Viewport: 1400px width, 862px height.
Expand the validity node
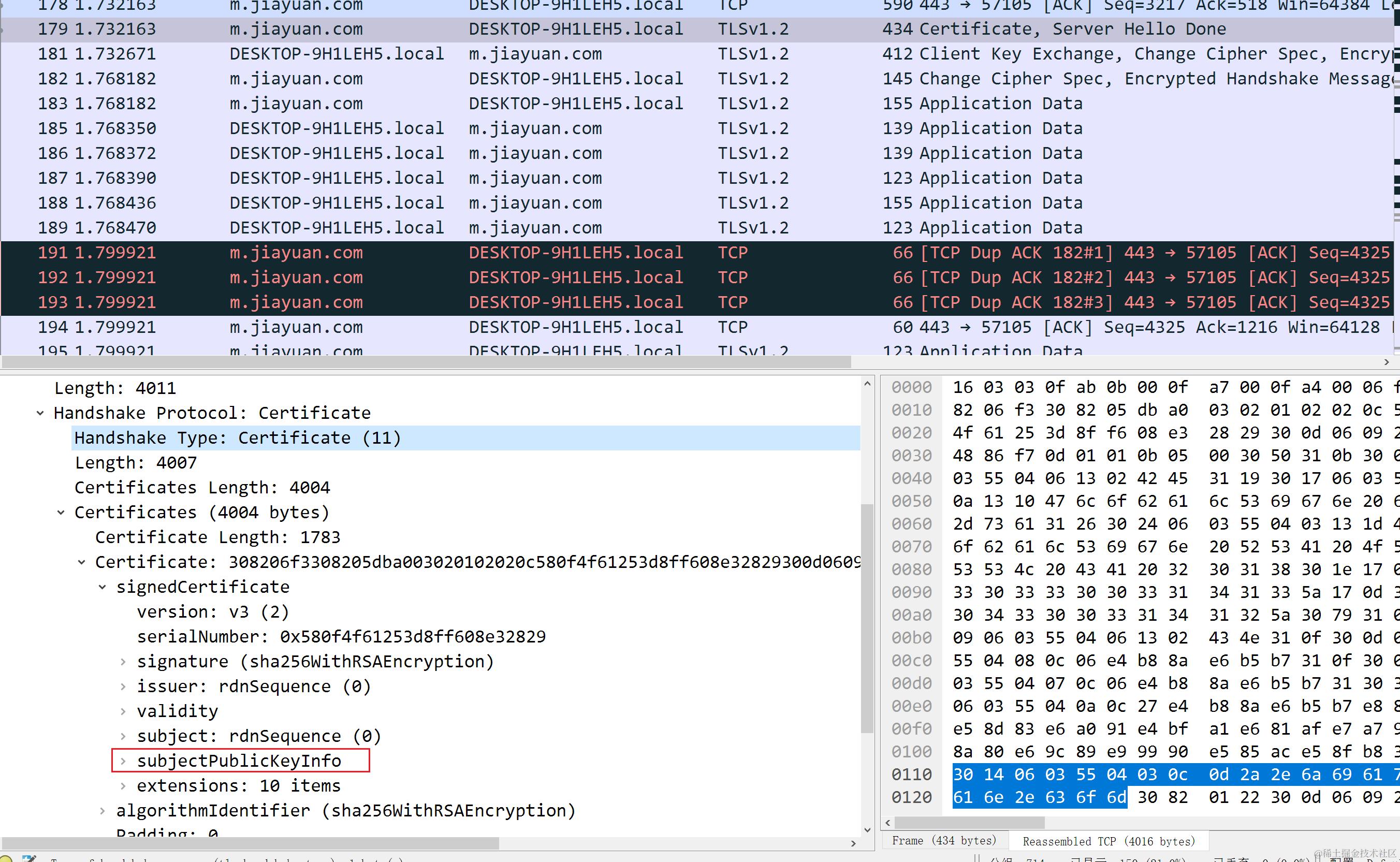click(123, 711)
